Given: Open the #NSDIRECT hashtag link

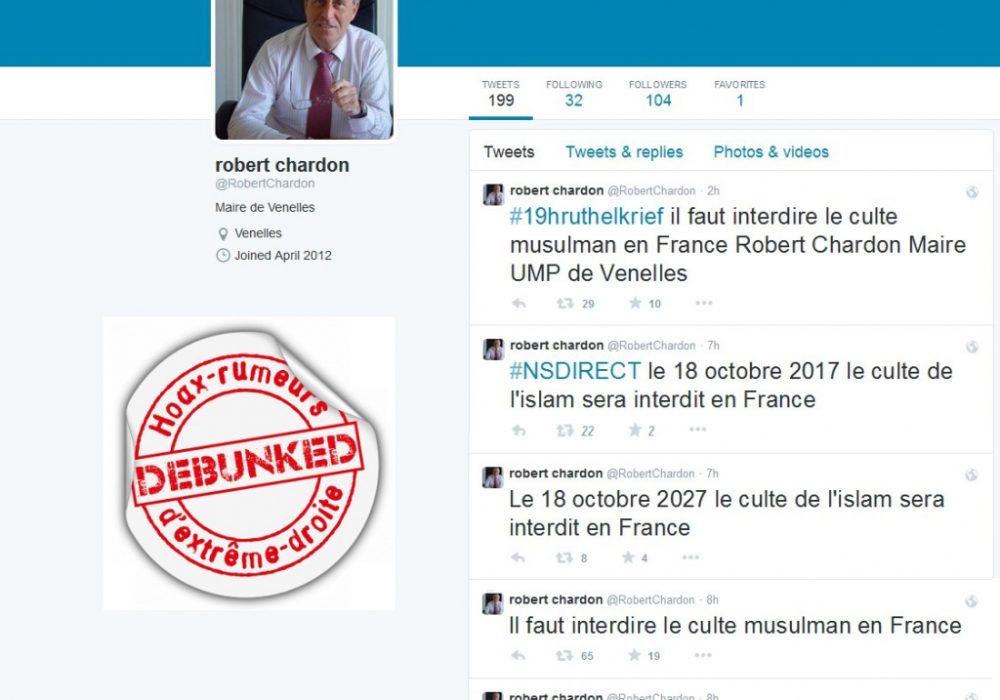Looking at the screenshot, I should click(575, 371).
